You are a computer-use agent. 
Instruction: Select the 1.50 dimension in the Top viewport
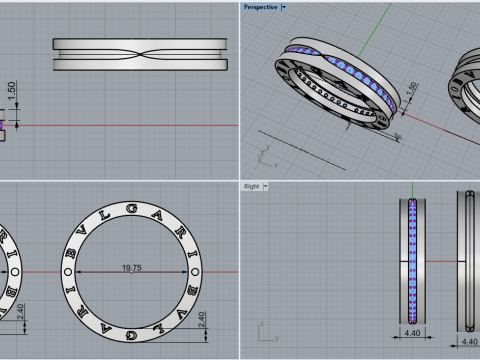11,91
